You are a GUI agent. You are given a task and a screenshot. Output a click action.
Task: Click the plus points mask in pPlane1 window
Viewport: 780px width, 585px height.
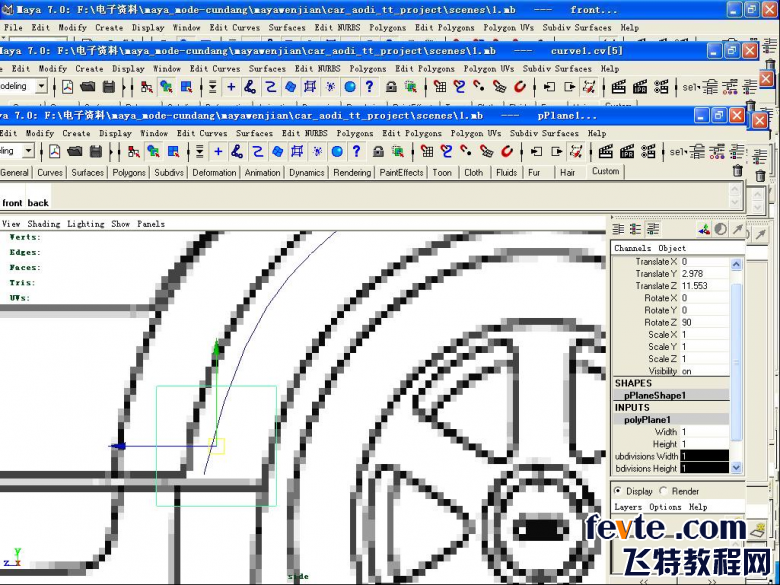pyautogui.click(x=218, y=151)
